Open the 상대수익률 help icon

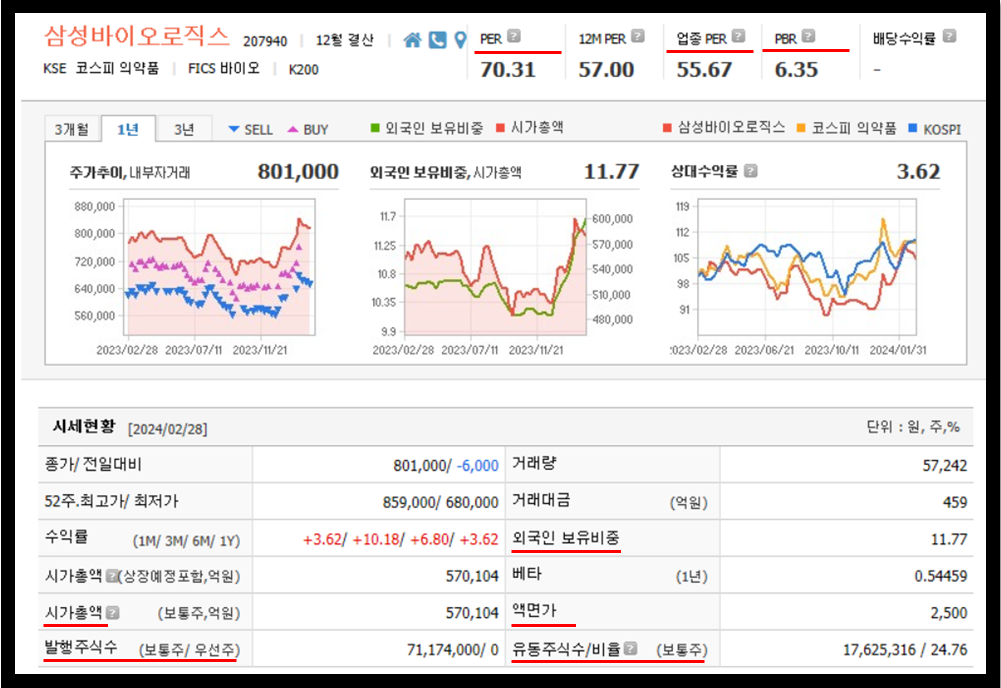point(751,171)
